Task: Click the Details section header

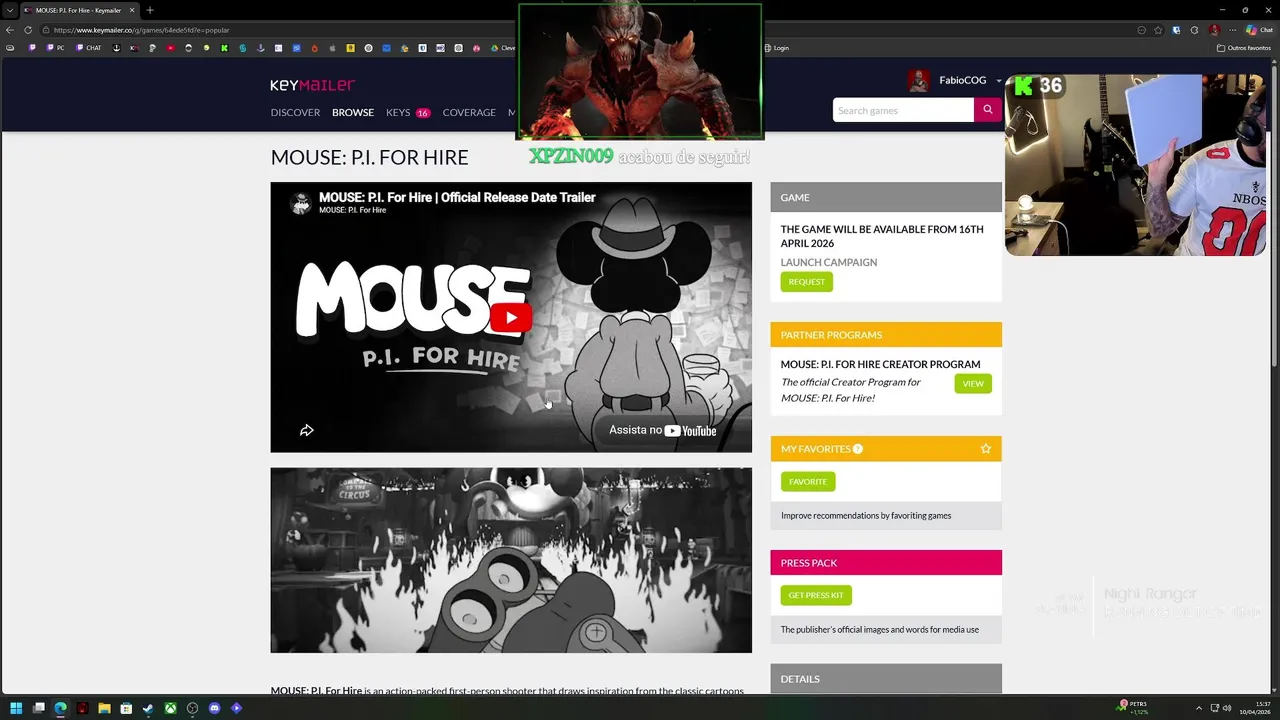Action: [886, 679]
